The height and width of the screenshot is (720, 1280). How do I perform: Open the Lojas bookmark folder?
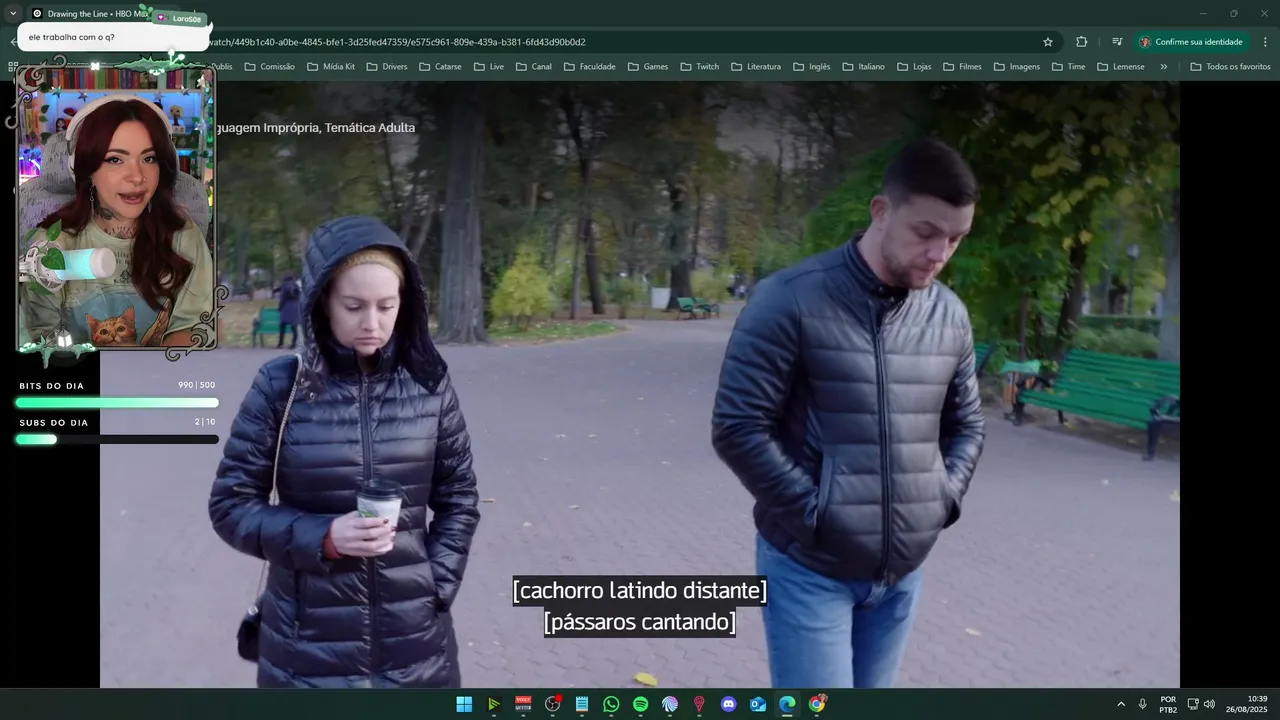tap(914, 67)
